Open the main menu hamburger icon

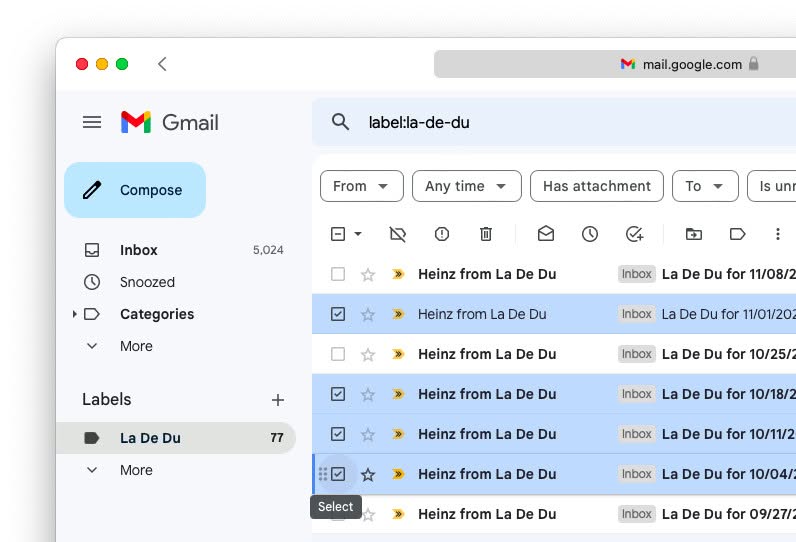92,122
